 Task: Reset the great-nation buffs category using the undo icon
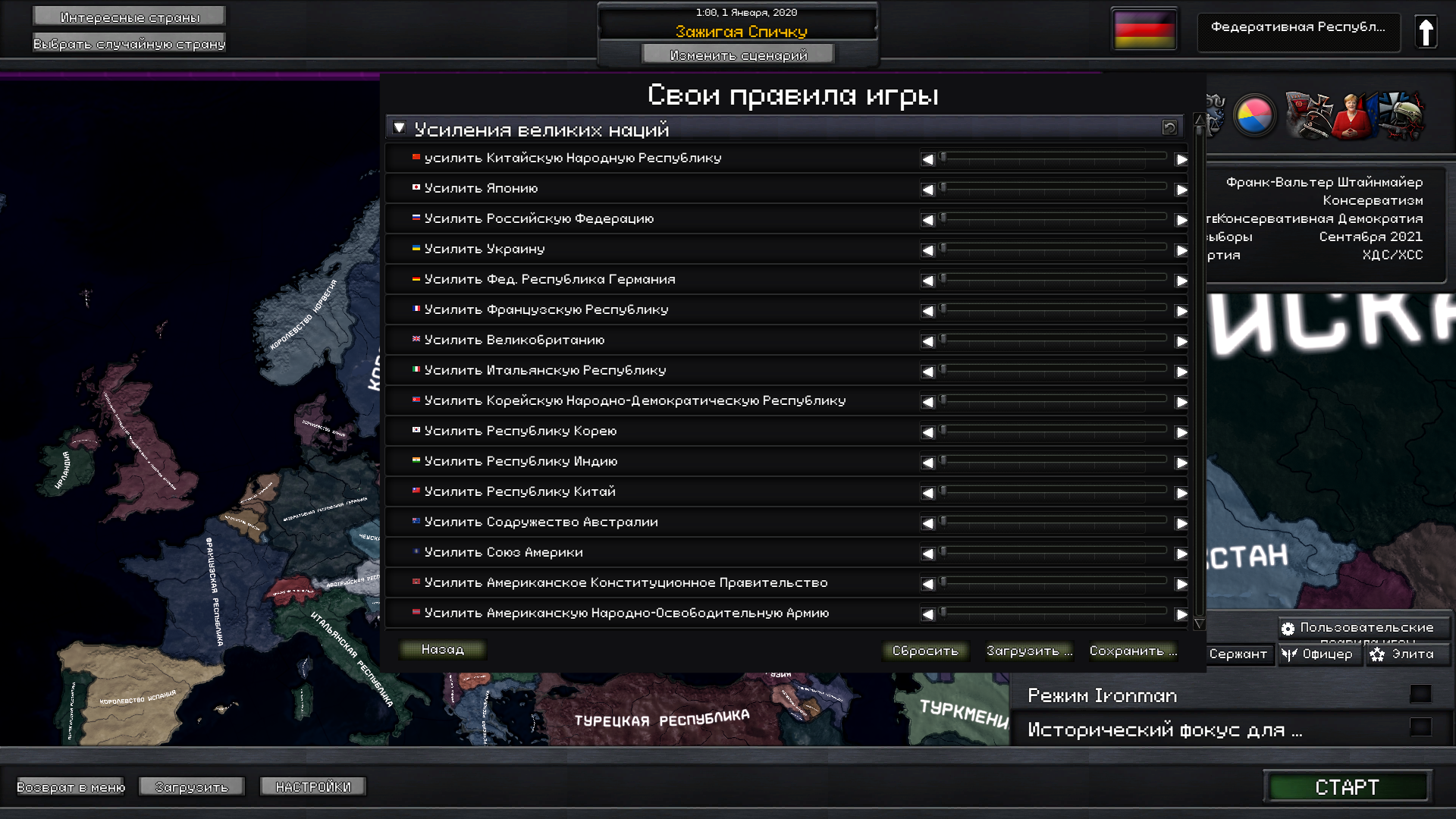[1169, 127]
